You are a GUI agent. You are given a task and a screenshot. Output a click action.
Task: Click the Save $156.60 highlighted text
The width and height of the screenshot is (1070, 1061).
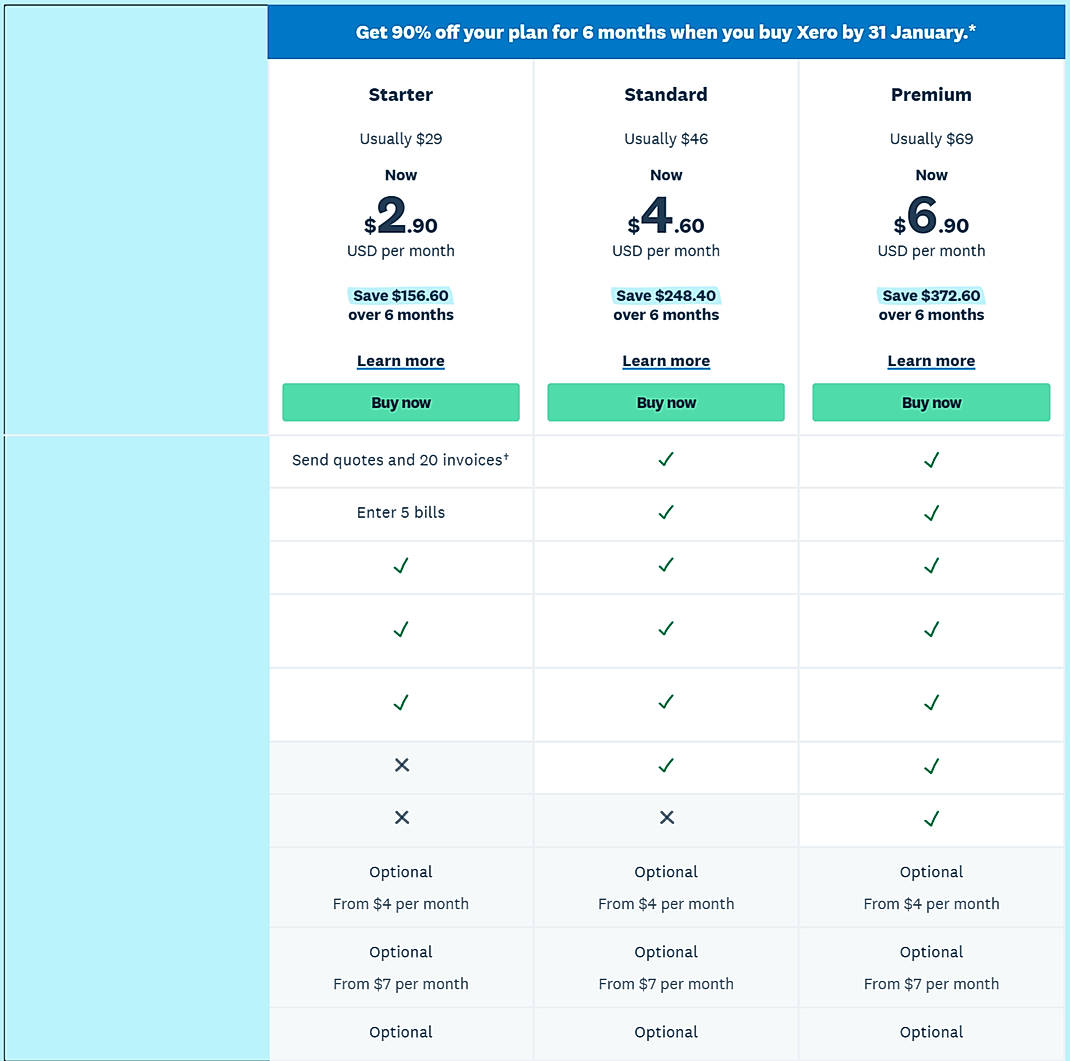pos(401,296)
